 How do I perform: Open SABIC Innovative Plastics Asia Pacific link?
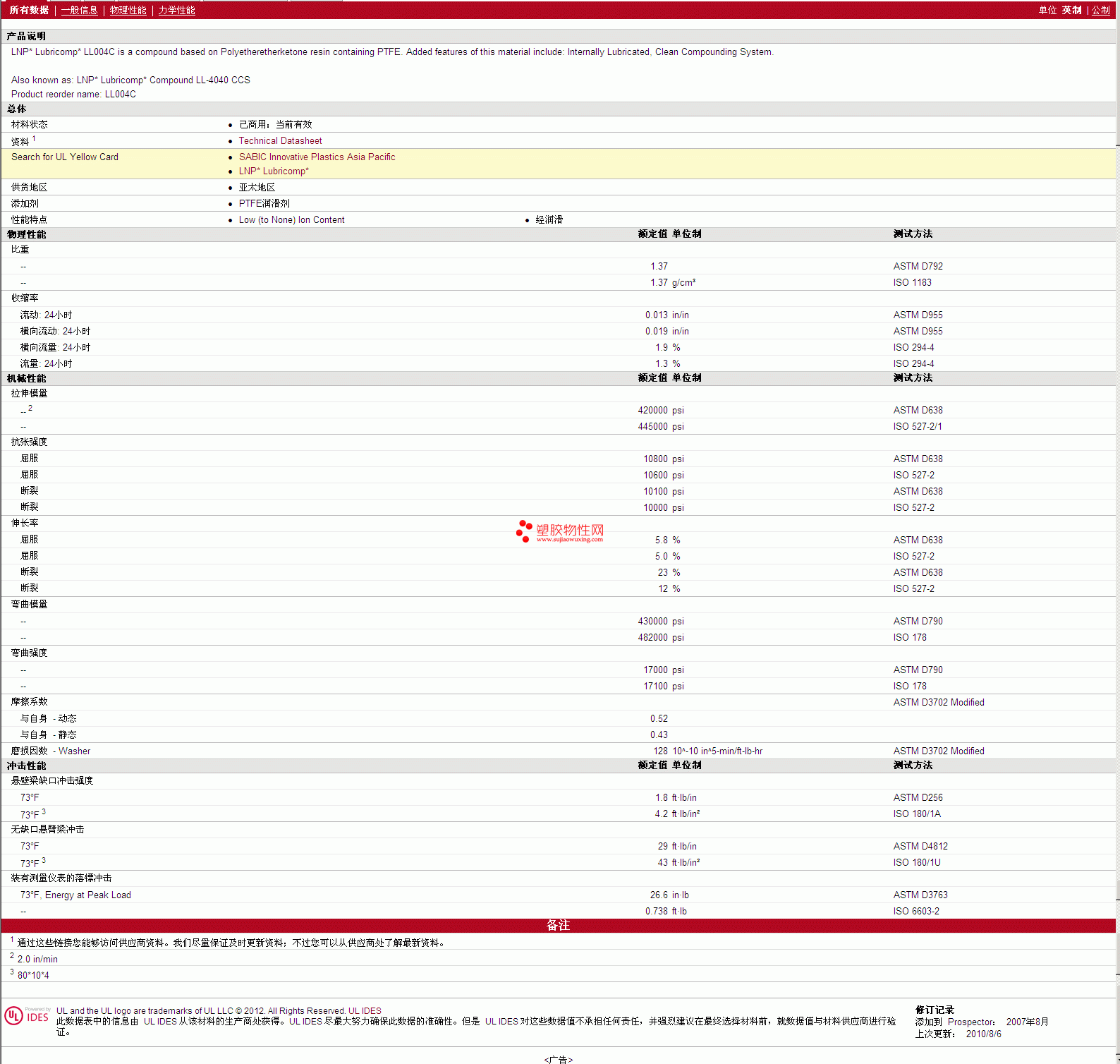pyautogui.click(x=317, y=157)
